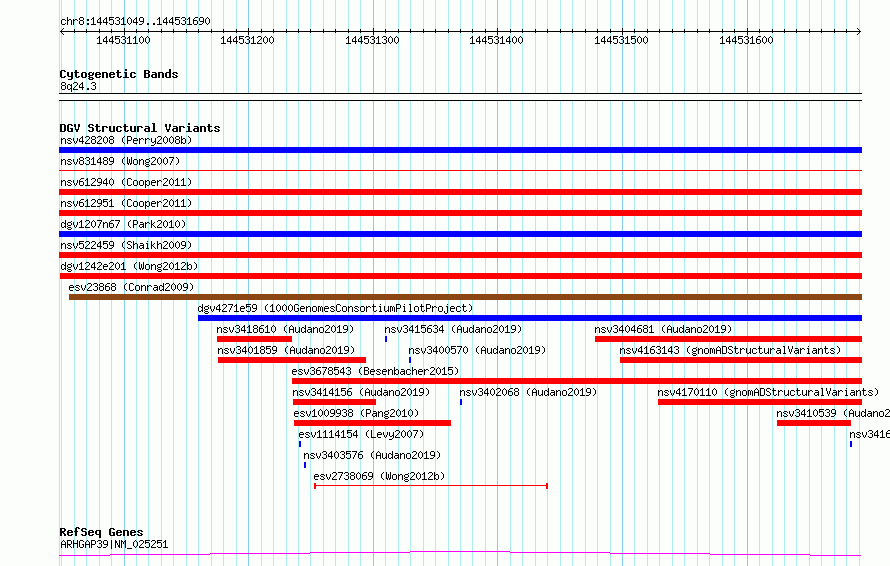Open nsv4170110 (gnomADStructuralVariants) label
This screenshot has width=890, height=566.
tap(768, 392)
